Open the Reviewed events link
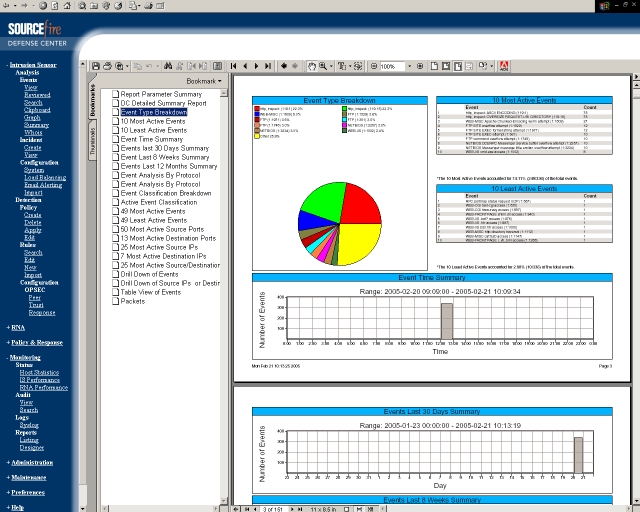The height and width of the screenshot is (512, 640). click(37, 95)
